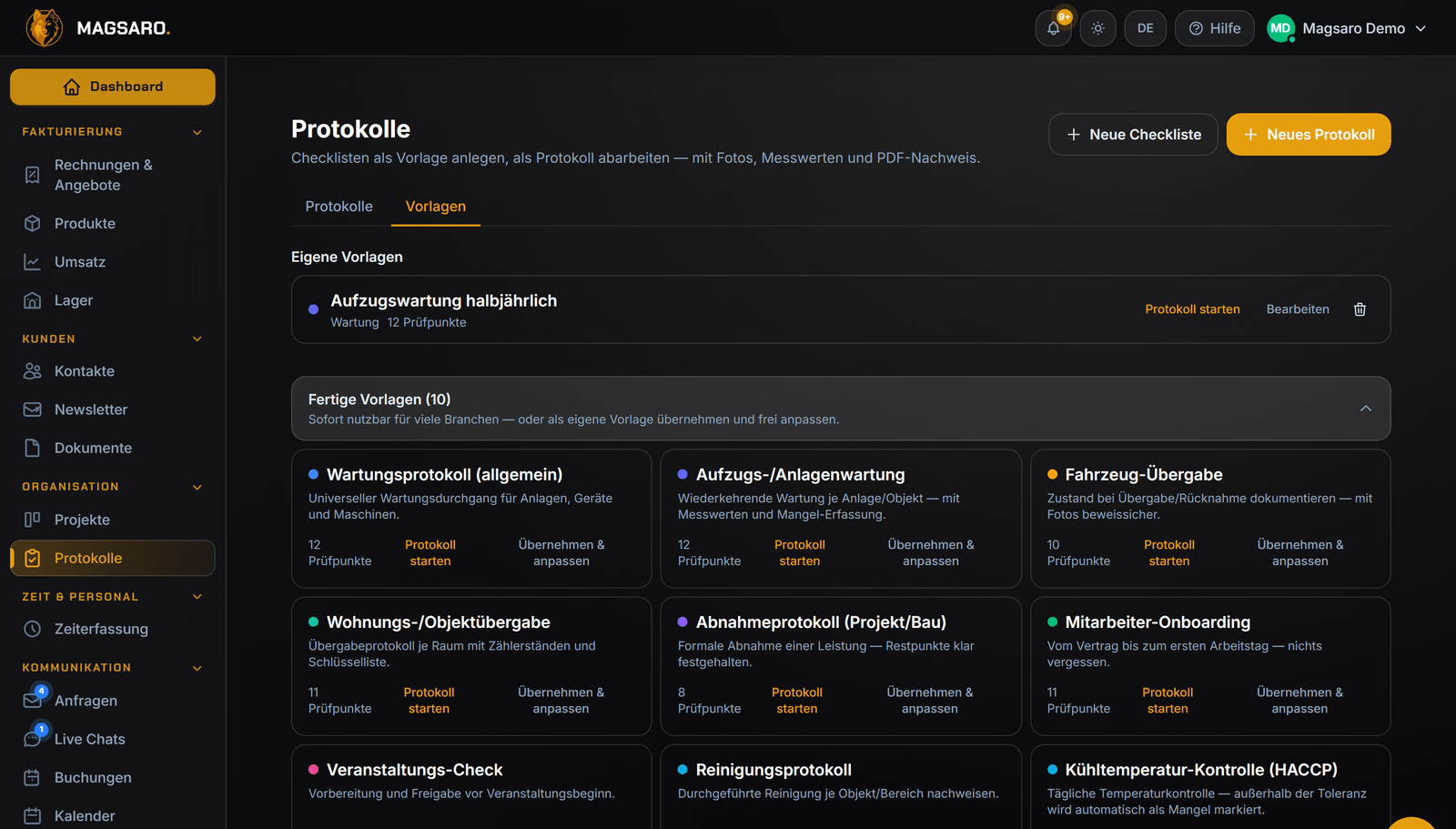The height and width of the screenshot is (829, 1456).
Task: Click the Fertige Vorlagen (10) heading
Action: 379,399
